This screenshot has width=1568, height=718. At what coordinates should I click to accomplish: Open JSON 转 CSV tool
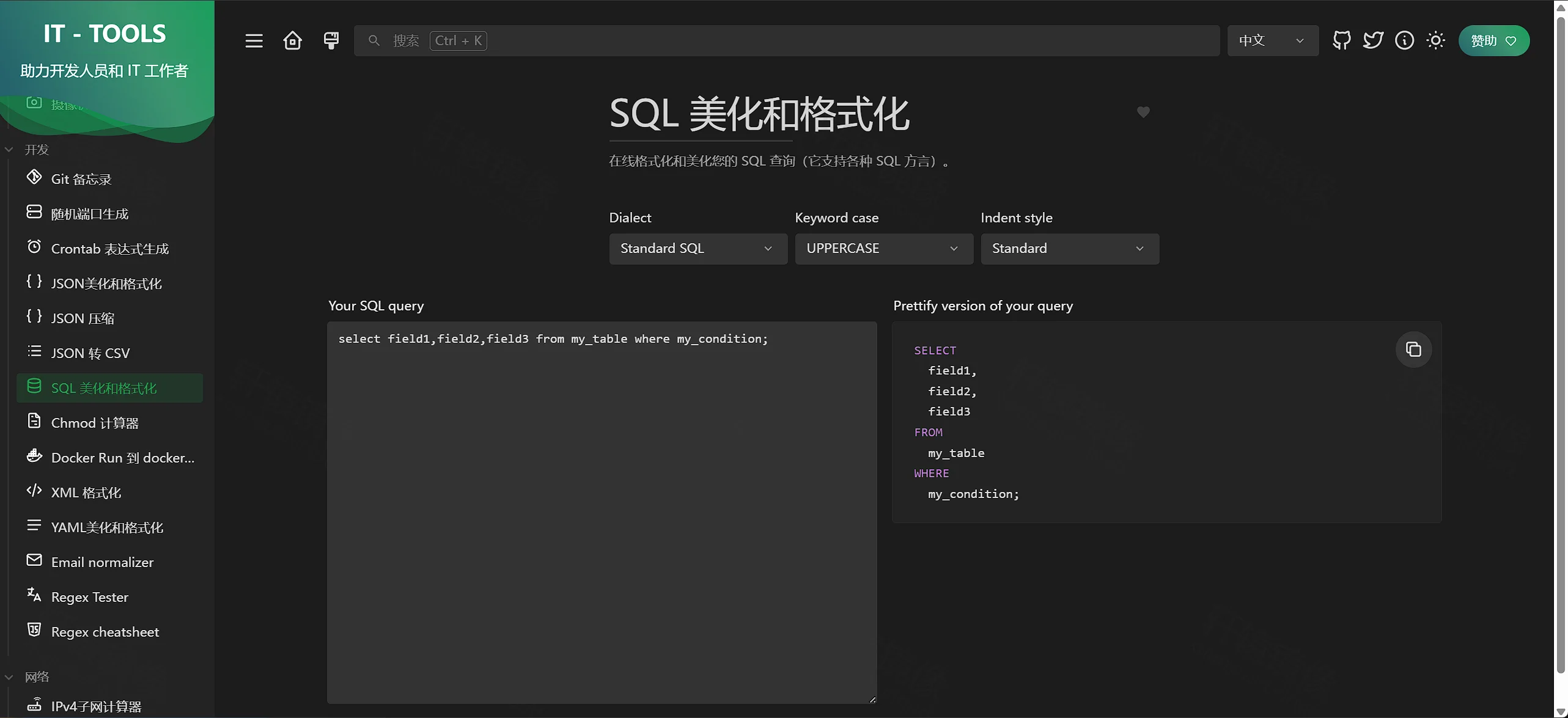110,353
